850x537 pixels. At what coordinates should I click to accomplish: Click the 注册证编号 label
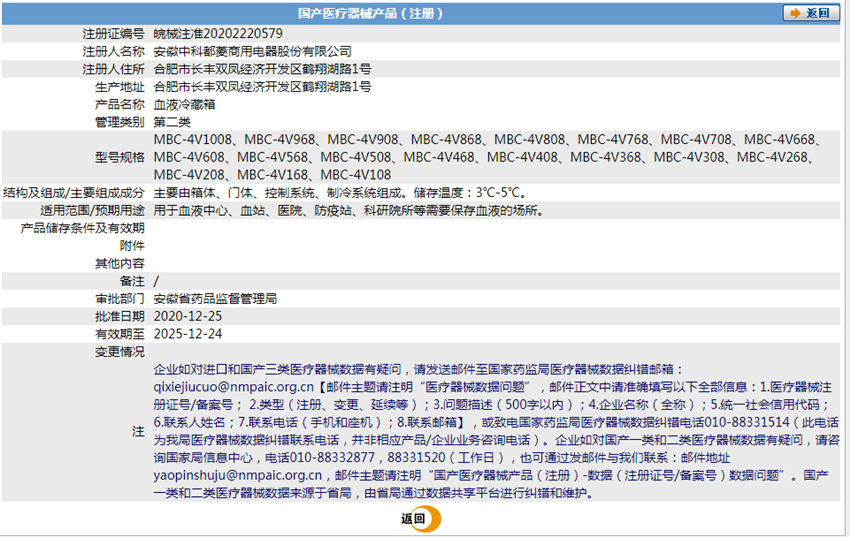click(x=113, y=34)
